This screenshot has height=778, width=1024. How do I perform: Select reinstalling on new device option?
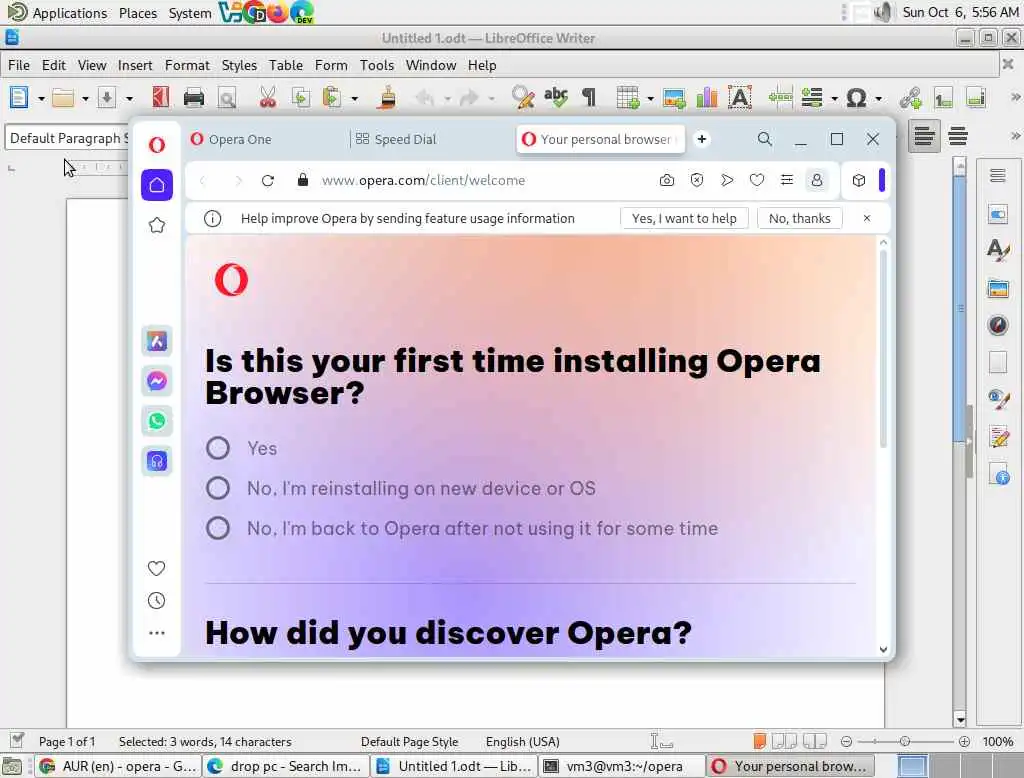point(217,488)
